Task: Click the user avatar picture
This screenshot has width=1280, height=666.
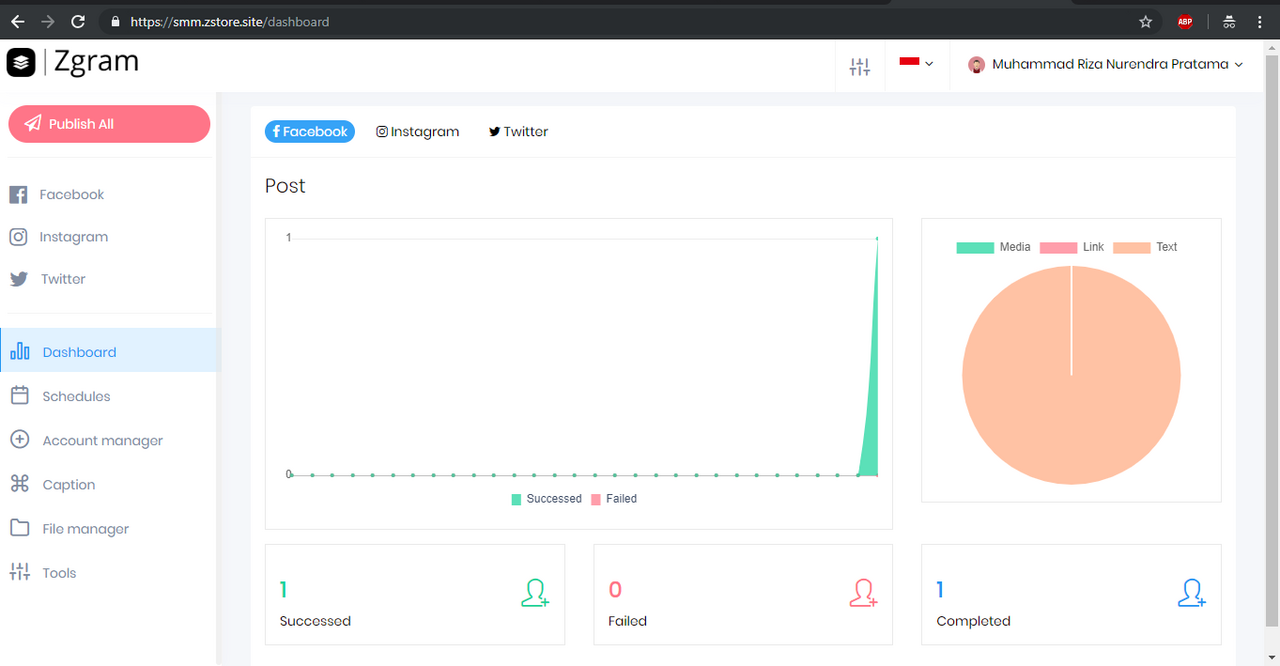Action: (976, 65)
